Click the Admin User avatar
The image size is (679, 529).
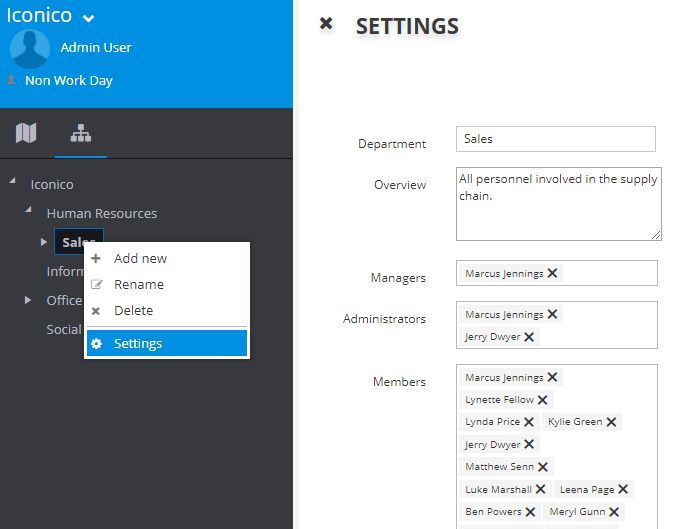[x=30, y=48]
